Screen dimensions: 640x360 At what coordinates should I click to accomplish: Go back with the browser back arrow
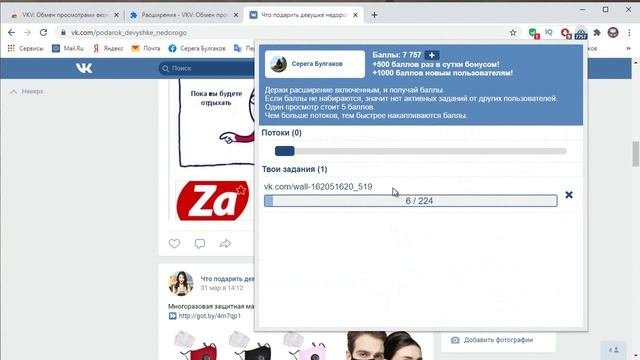click(x=11, y=32)
